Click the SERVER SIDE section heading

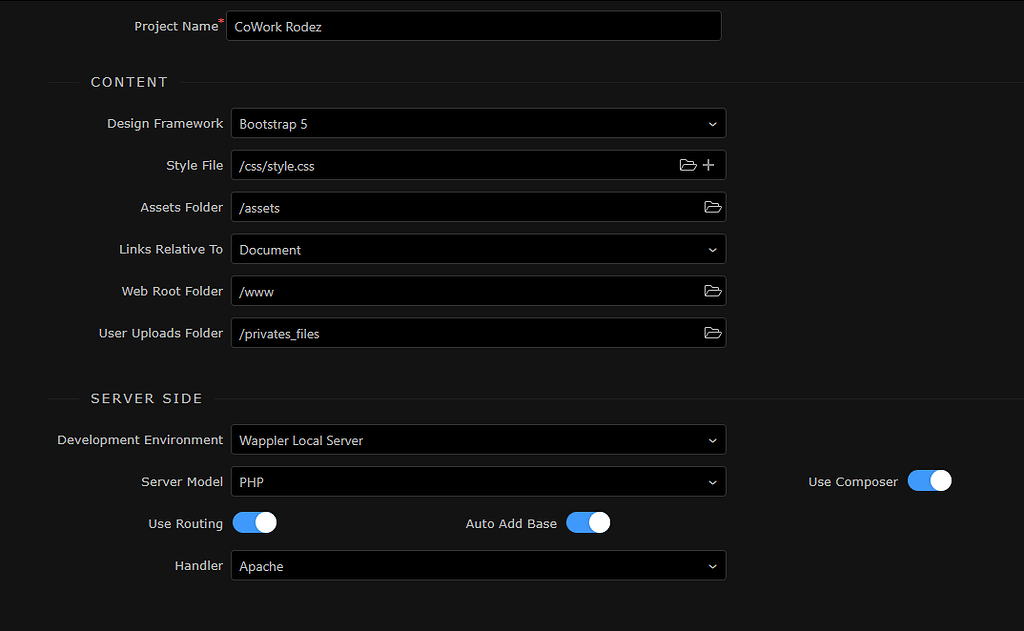coord(146,398)
